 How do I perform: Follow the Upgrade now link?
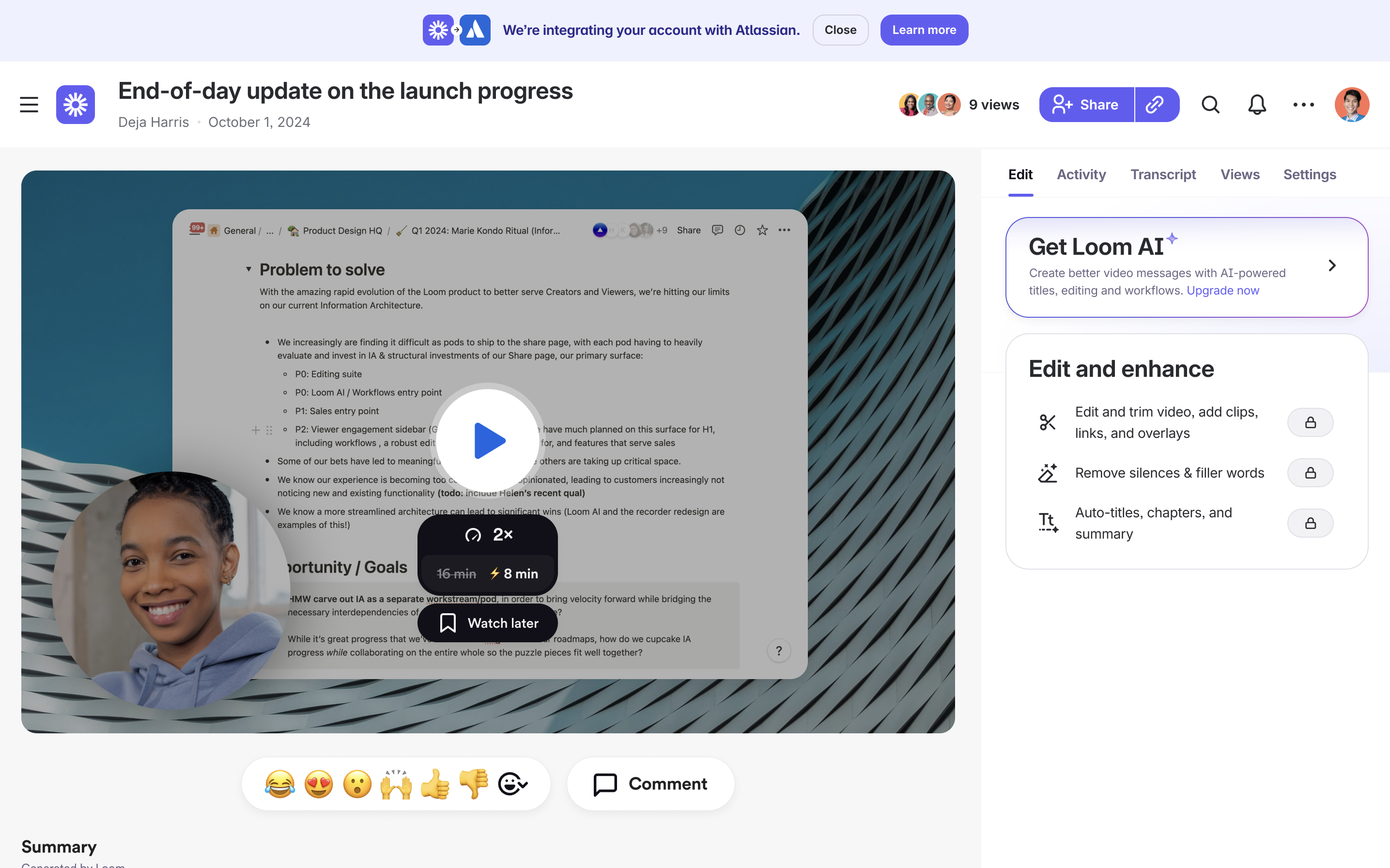[x=1222, y=291]
